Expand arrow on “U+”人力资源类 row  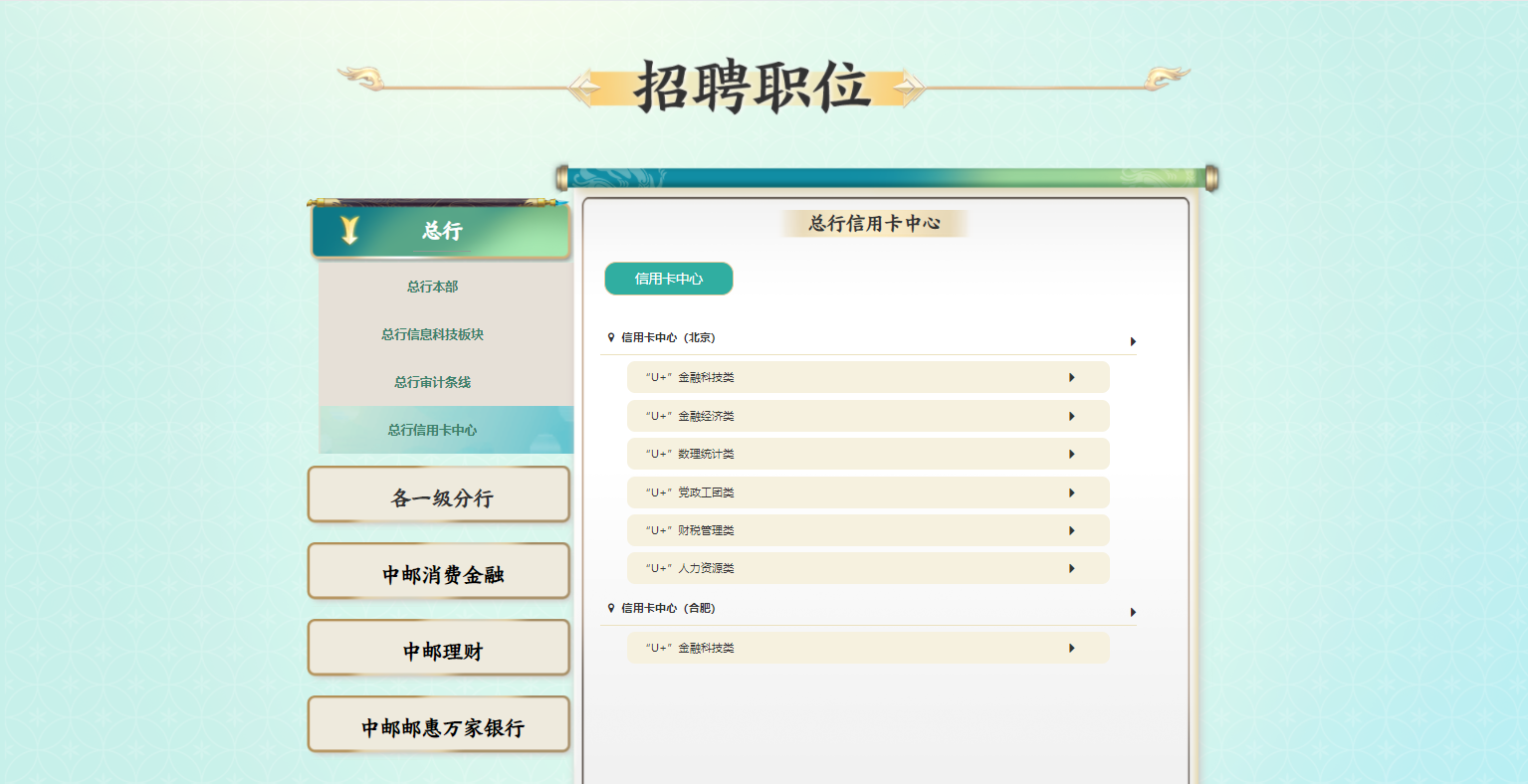pos(1072,568)
